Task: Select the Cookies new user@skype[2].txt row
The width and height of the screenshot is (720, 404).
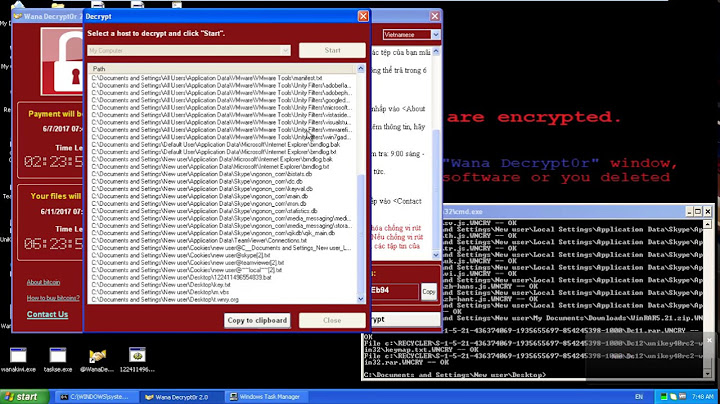Action: click(180, 255)
